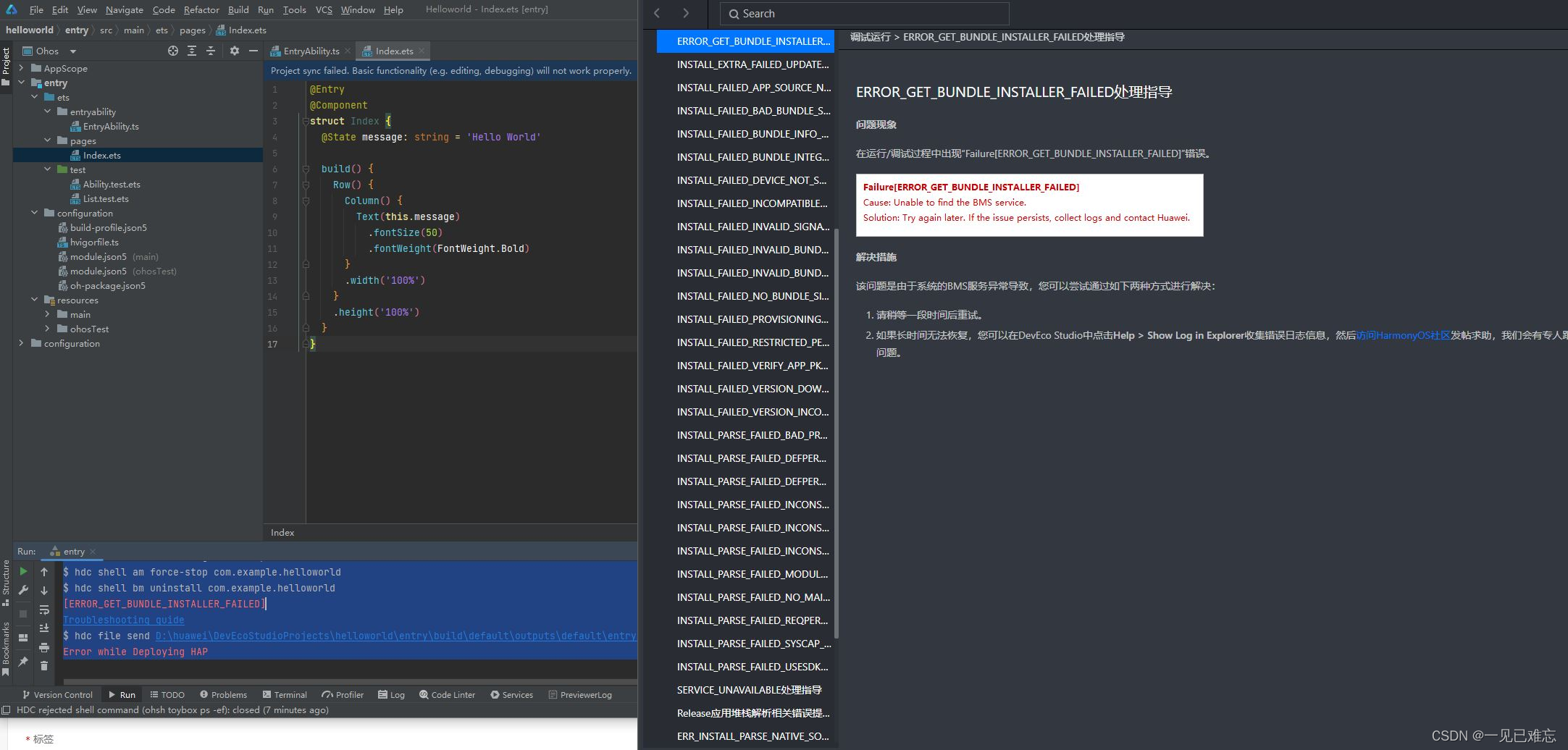Viewport: 1568px width, 750px height.
Task: Open the Refactor menu
Action: pyautogui.click(x=201, y=9)
